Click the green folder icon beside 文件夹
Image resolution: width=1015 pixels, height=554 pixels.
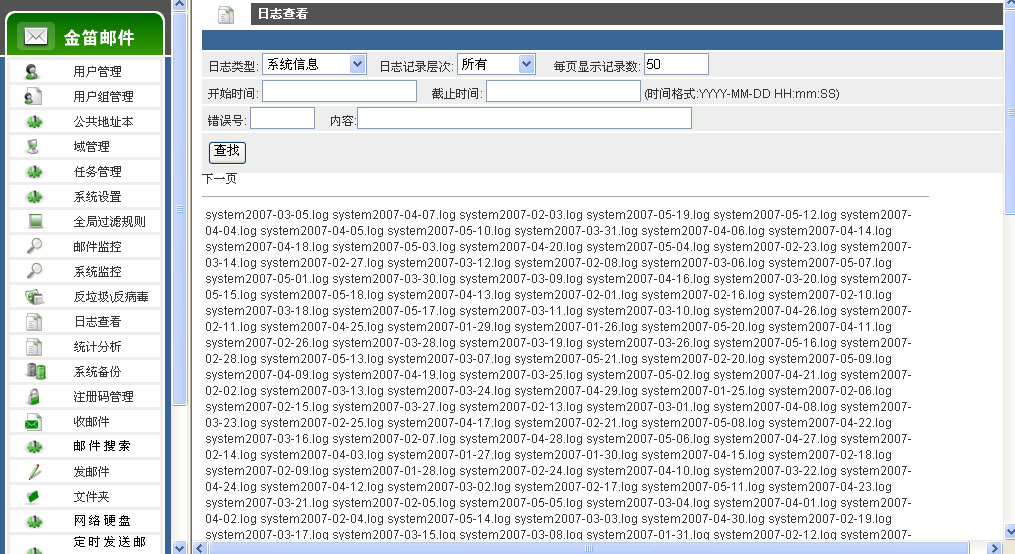tap(34, 496)
